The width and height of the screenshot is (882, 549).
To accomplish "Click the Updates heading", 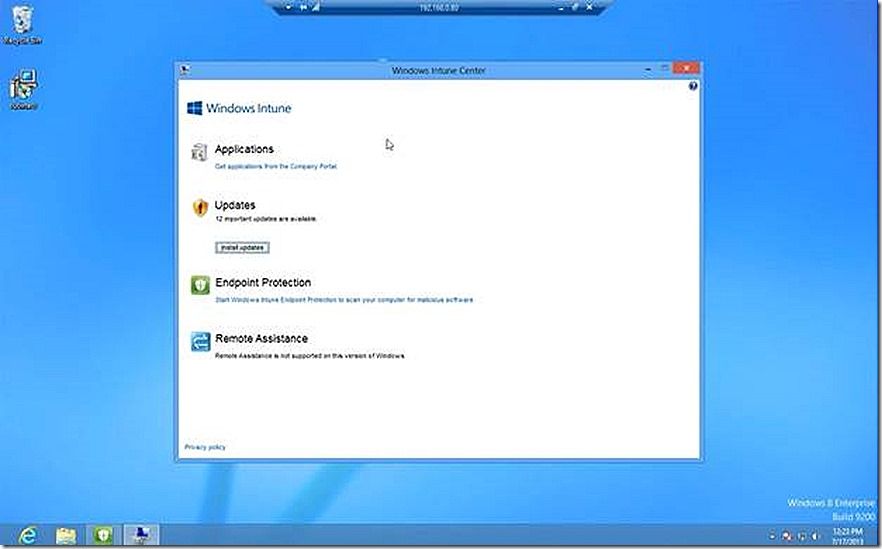I will (x=235, y=205).
